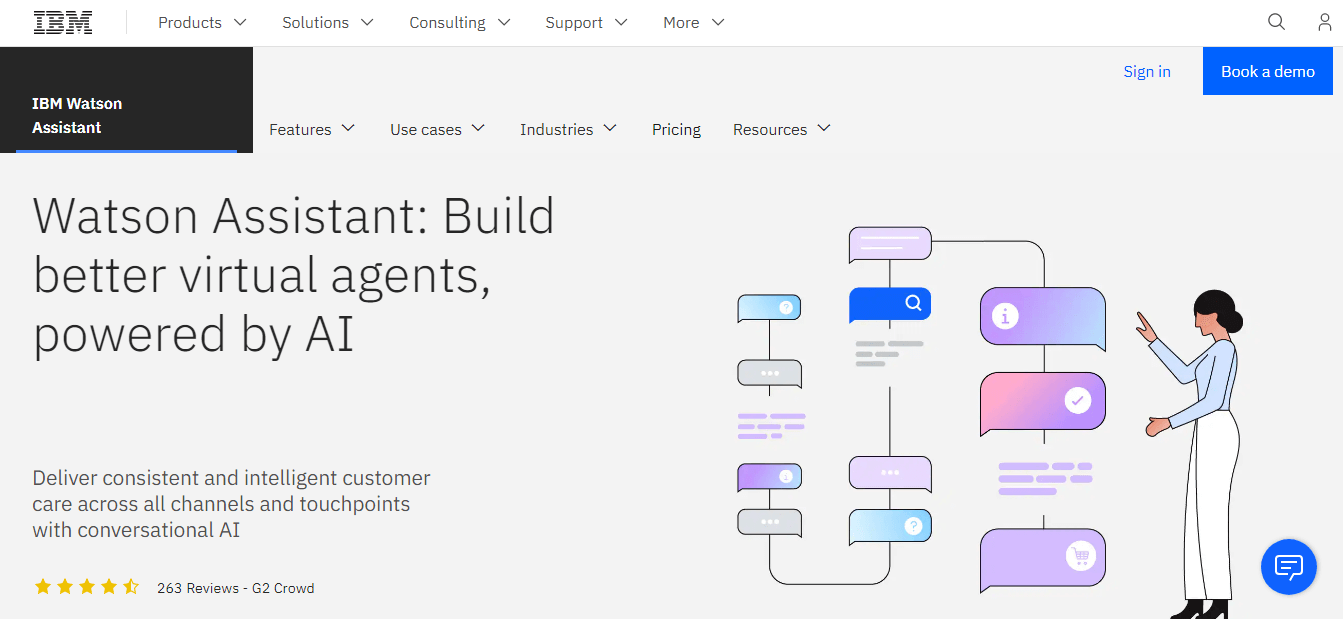Open the Industries dropdown
1343x619 pixels.
point(568,129)
